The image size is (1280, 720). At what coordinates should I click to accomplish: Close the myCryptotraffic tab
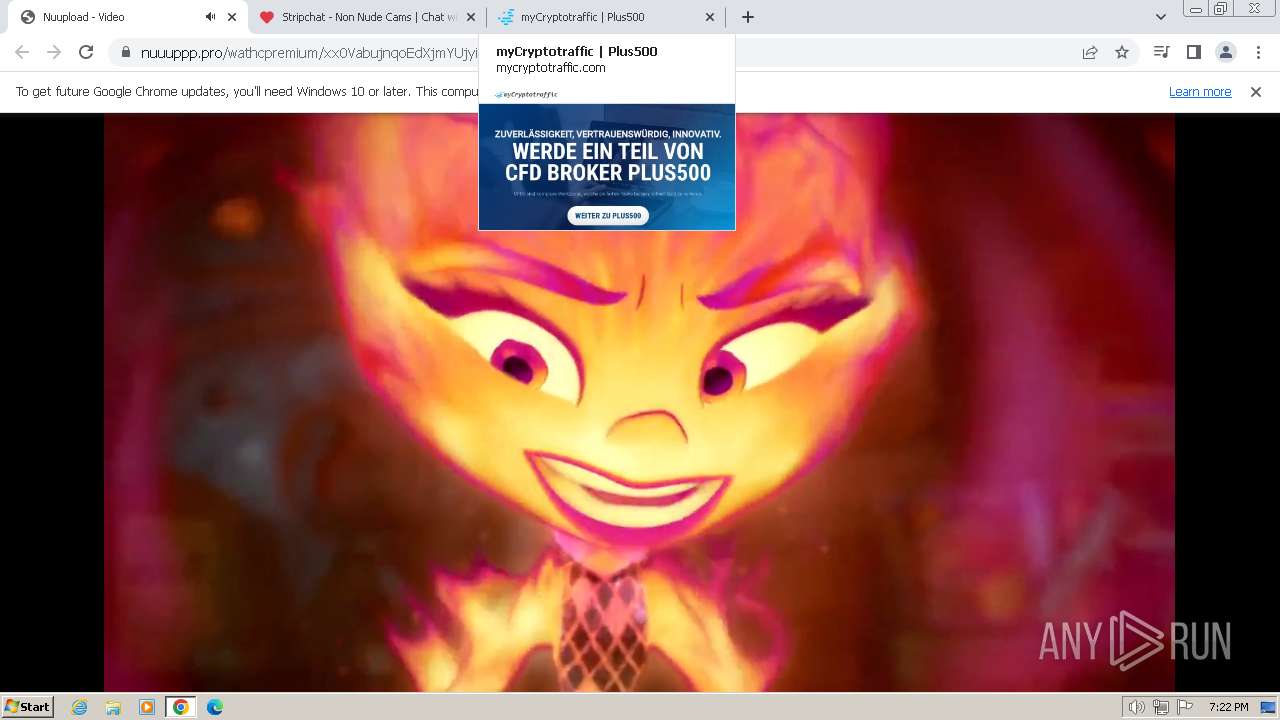710,17
